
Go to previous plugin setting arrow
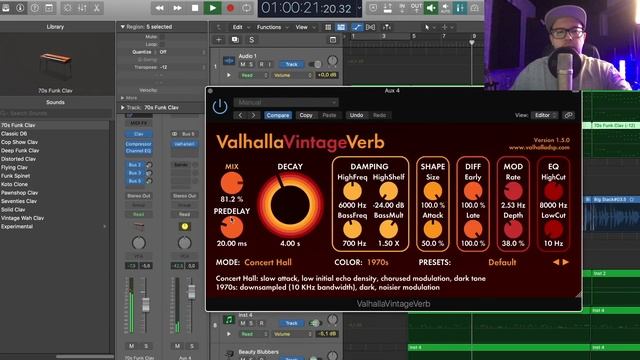coord(240,116)
